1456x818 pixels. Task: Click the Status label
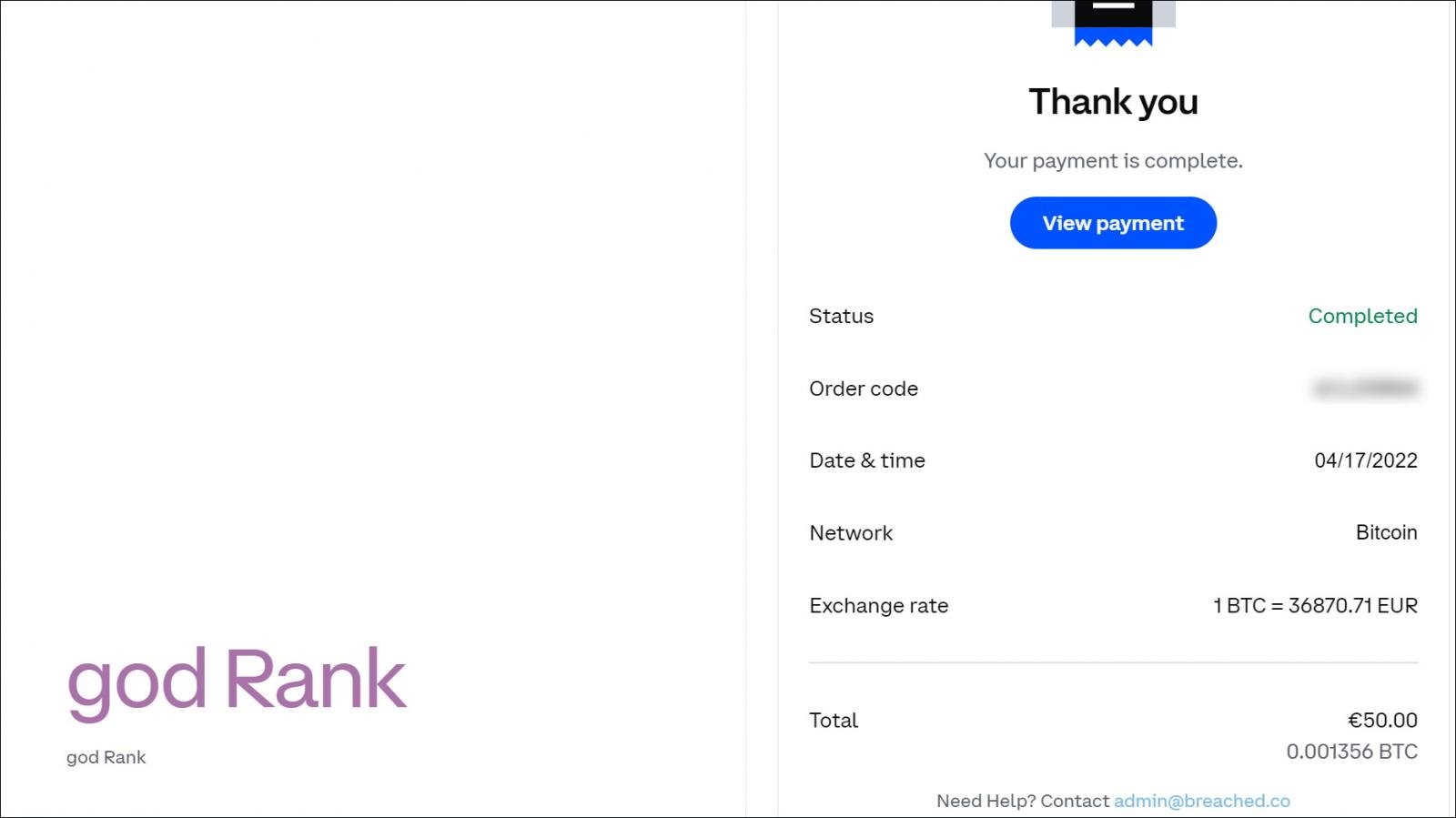[x=841, y=316]
